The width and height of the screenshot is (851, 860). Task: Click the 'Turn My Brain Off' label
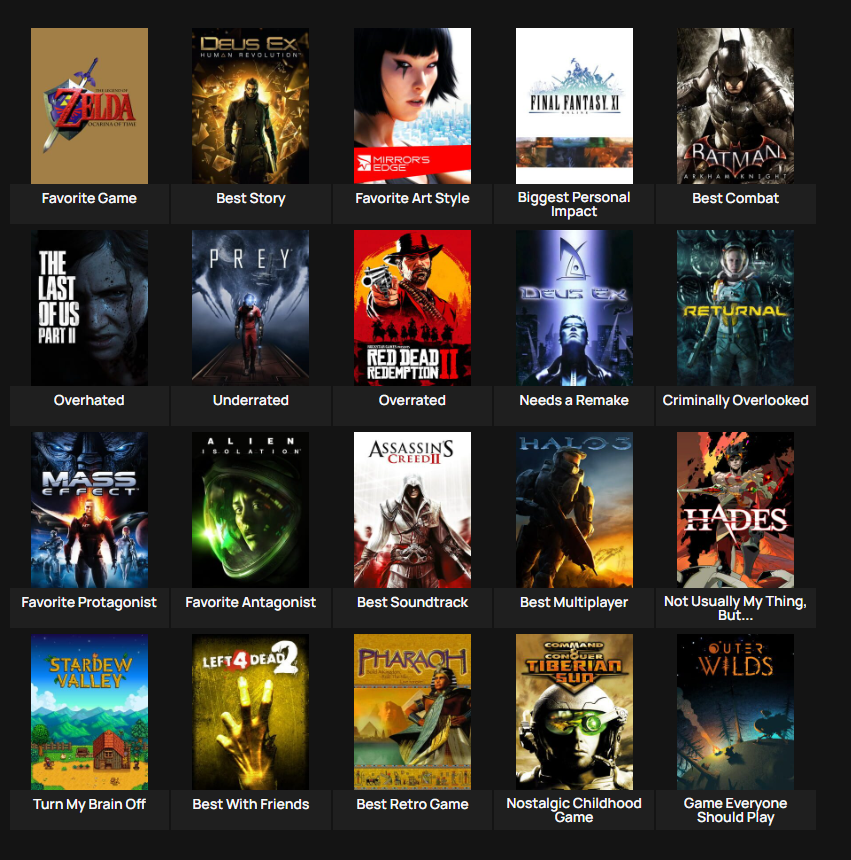coord(89,804)
